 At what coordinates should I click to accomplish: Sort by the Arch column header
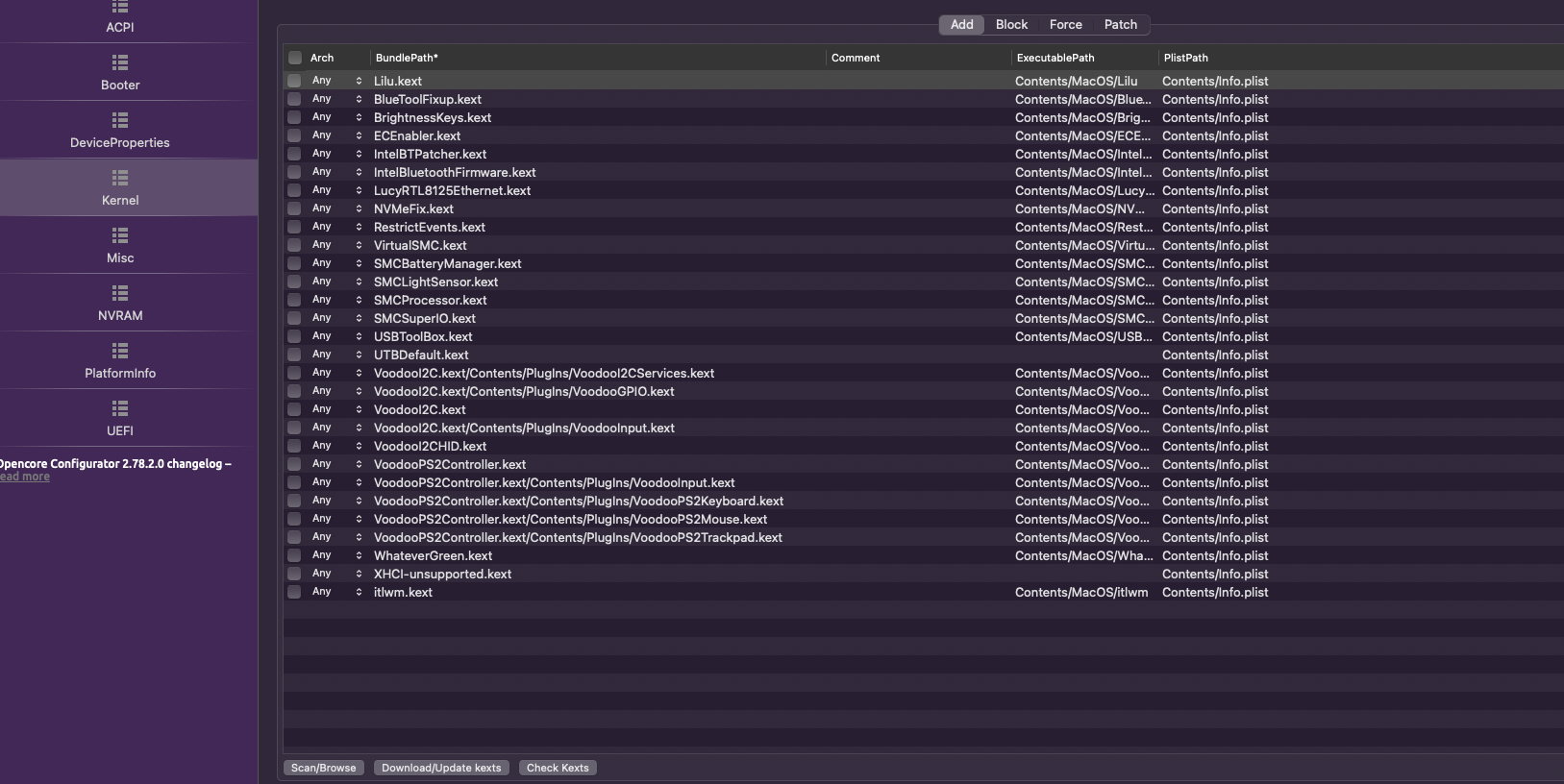click(336, 58)
